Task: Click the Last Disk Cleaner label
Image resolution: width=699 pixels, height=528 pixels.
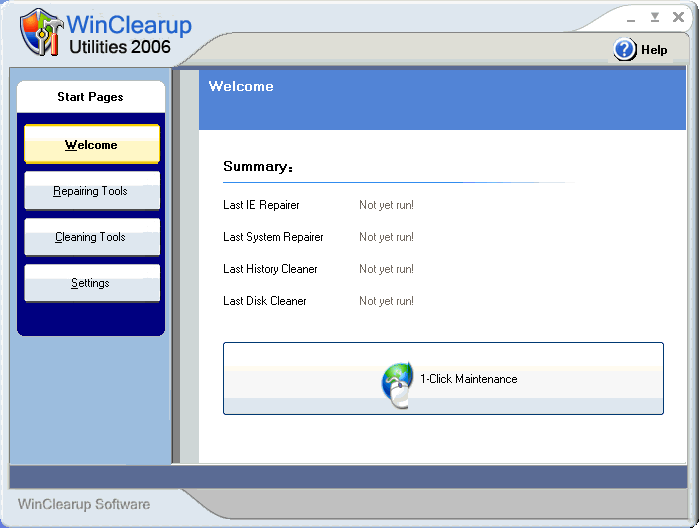Action: 265,301
